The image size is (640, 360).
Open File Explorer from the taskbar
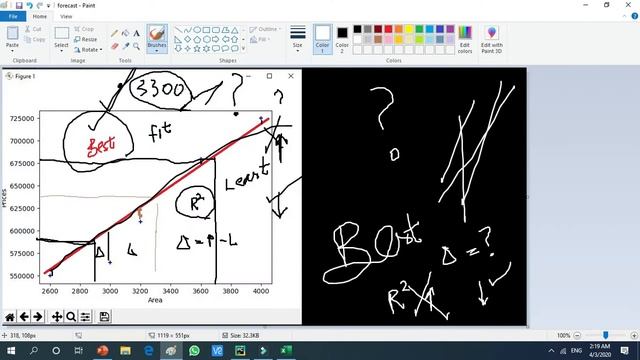125,351
